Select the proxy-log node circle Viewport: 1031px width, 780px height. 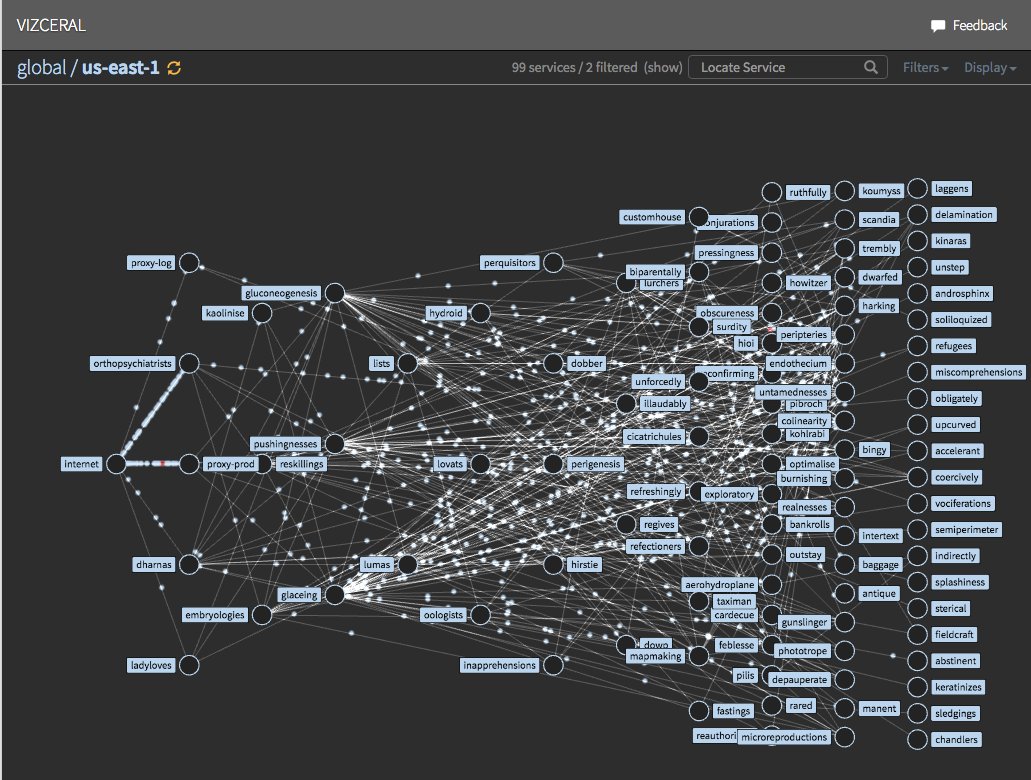189,262
